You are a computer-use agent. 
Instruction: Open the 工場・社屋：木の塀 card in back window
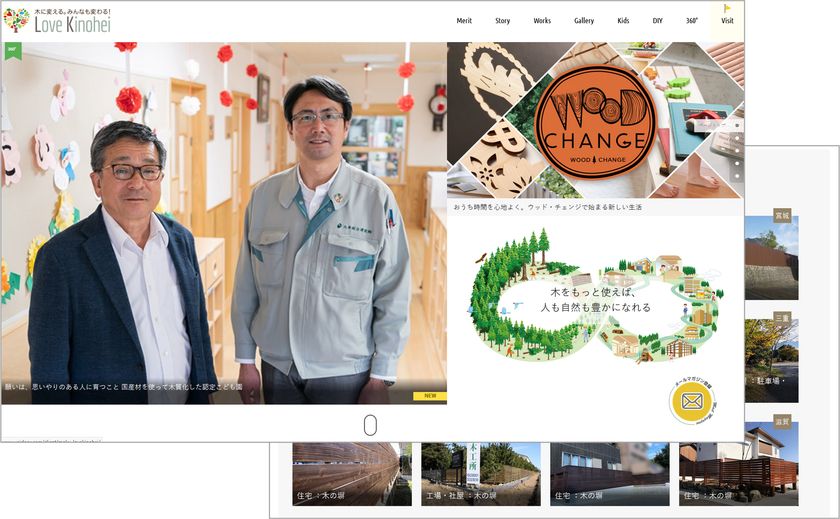coord(481,474)
